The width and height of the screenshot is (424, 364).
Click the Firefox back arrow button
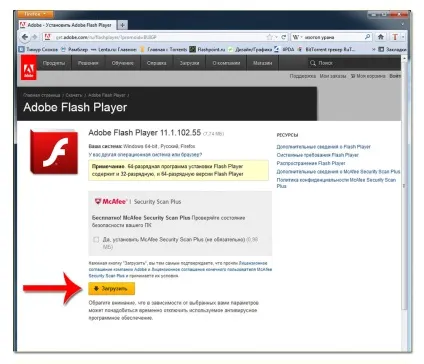25,37
